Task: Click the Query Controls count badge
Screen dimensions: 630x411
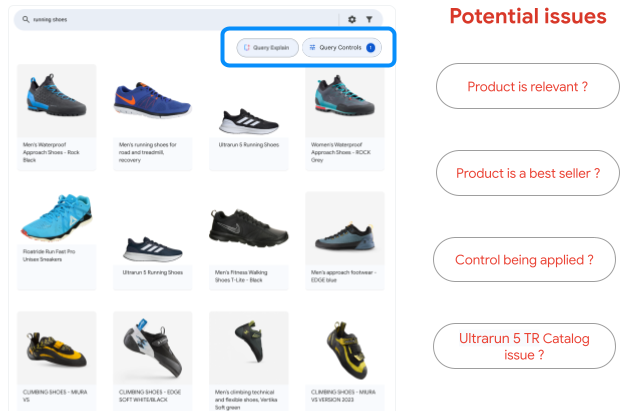Action: [x=370, y=48]
